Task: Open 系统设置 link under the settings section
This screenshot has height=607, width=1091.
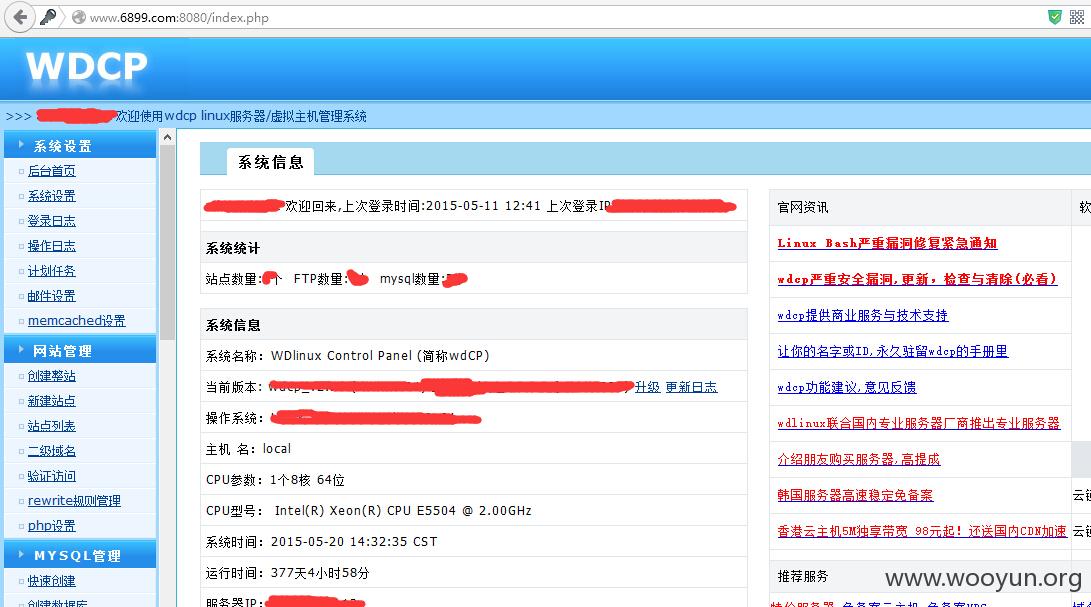Action: (51, 196)
